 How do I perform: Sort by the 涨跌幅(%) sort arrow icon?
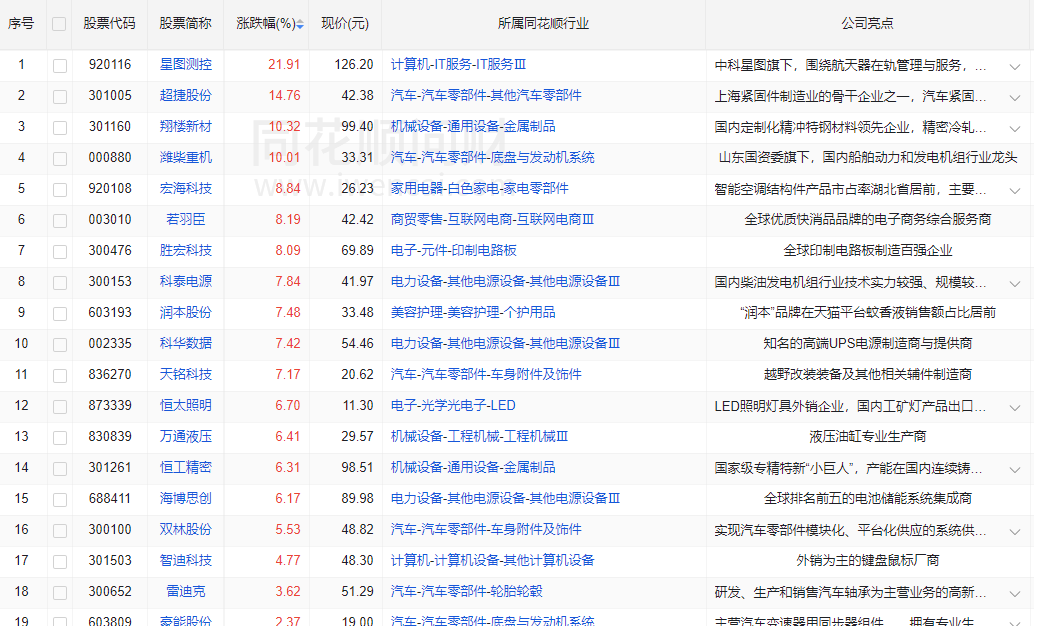[x=300, y=24]
